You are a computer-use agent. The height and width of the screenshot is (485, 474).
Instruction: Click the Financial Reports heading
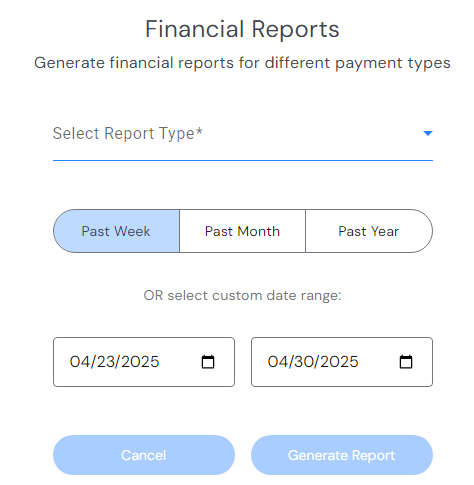[242, 29]
